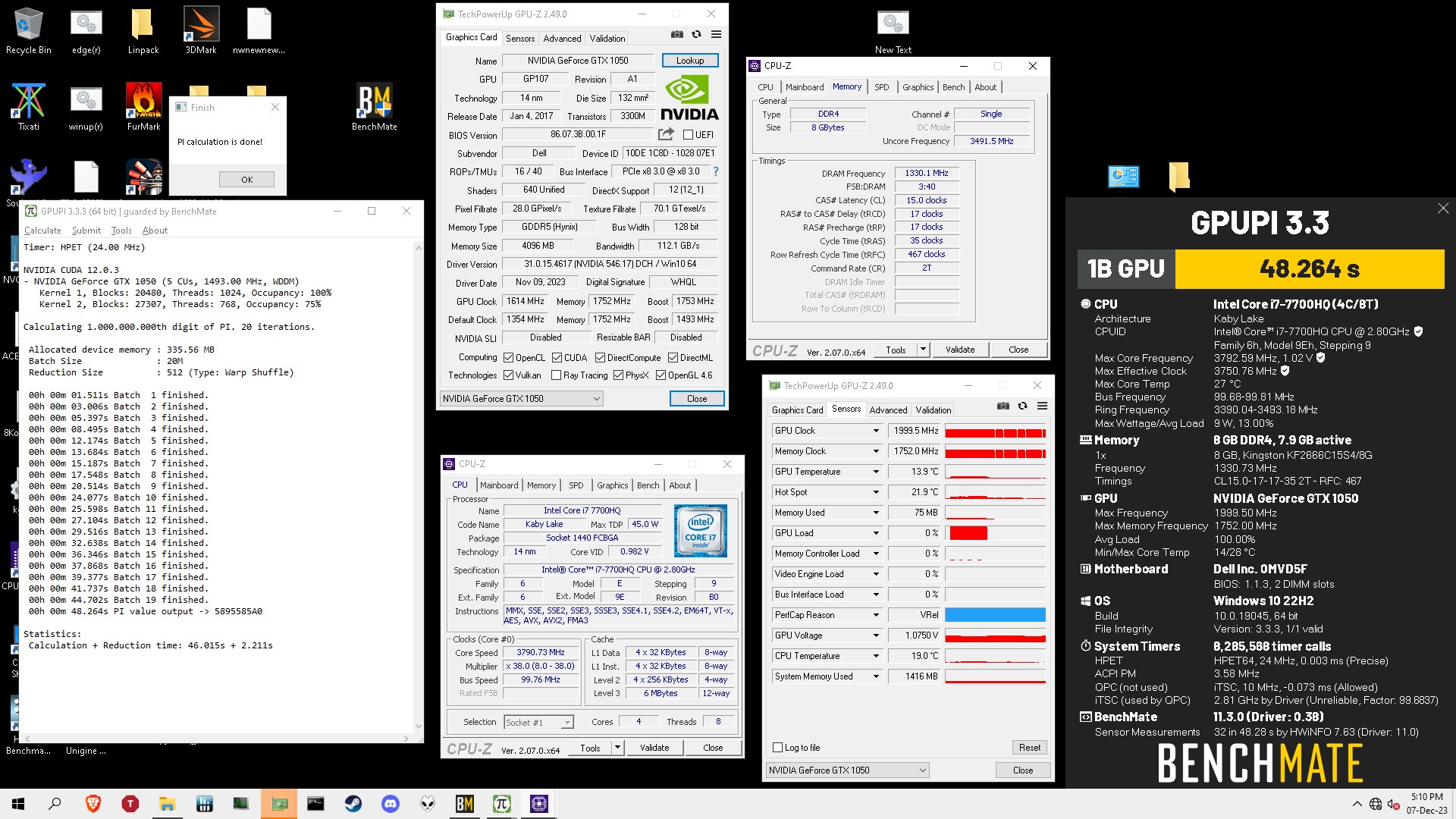Open the Calculate menu in GPUPI

pyautogui.click(x=42, y=231)
